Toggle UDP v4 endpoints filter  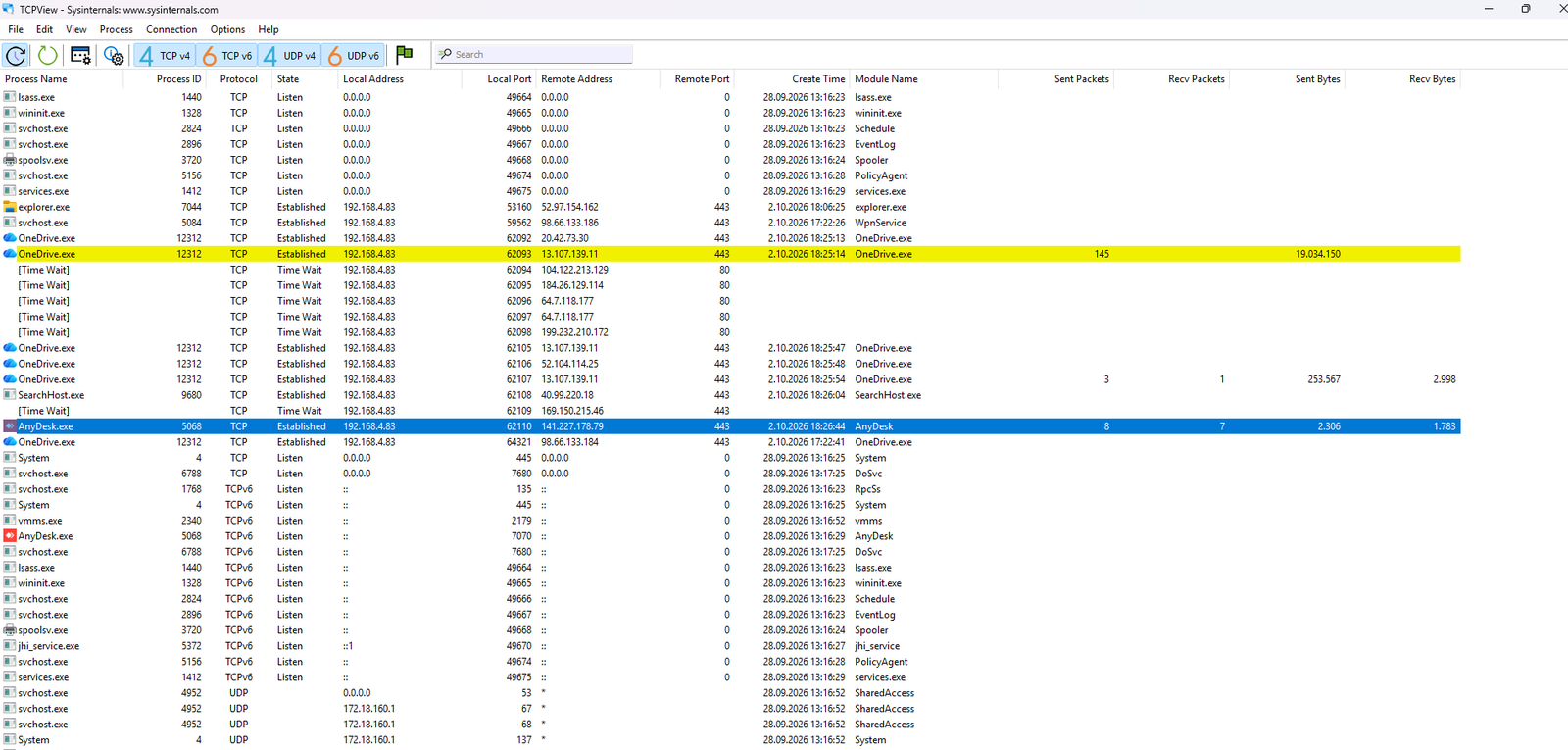click(x=289, y=56)
